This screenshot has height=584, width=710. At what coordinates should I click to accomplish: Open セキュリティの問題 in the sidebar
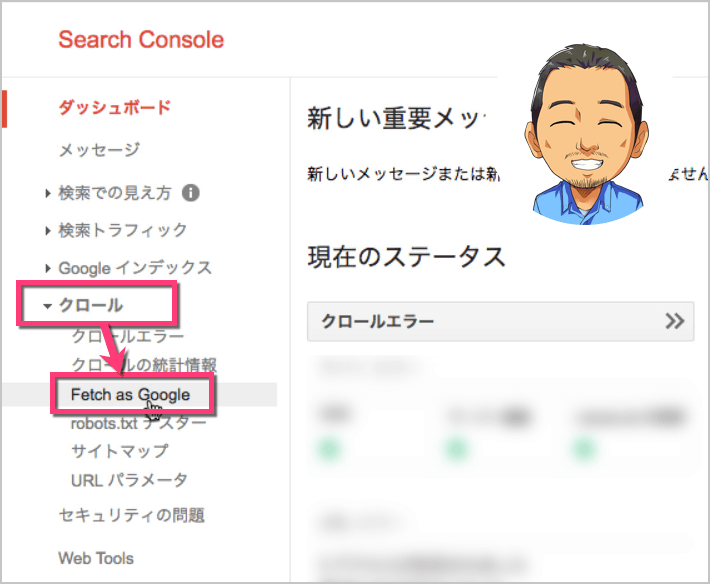[132, 515]
